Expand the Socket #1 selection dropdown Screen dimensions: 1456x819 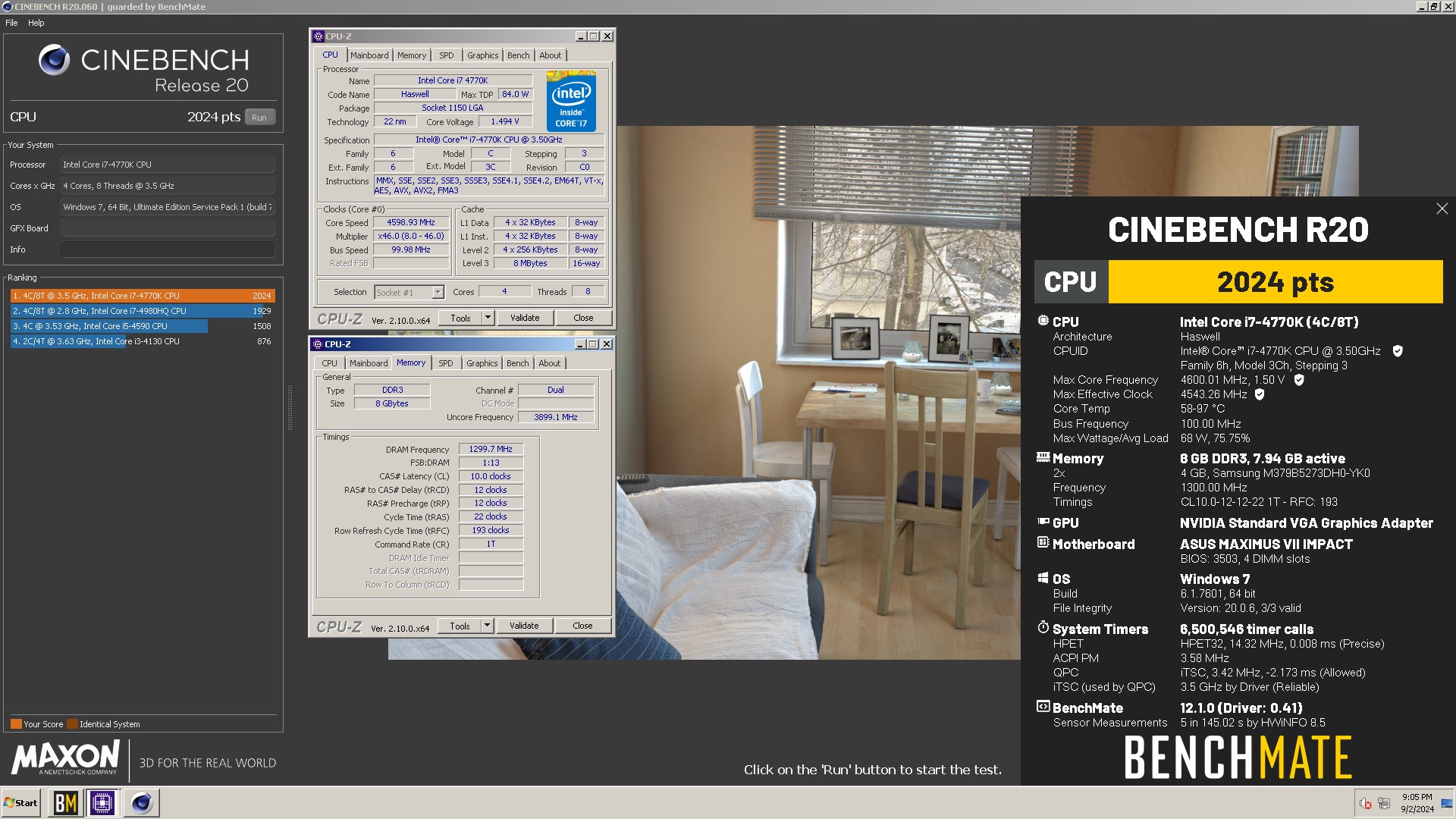click(x=438, y=293)
